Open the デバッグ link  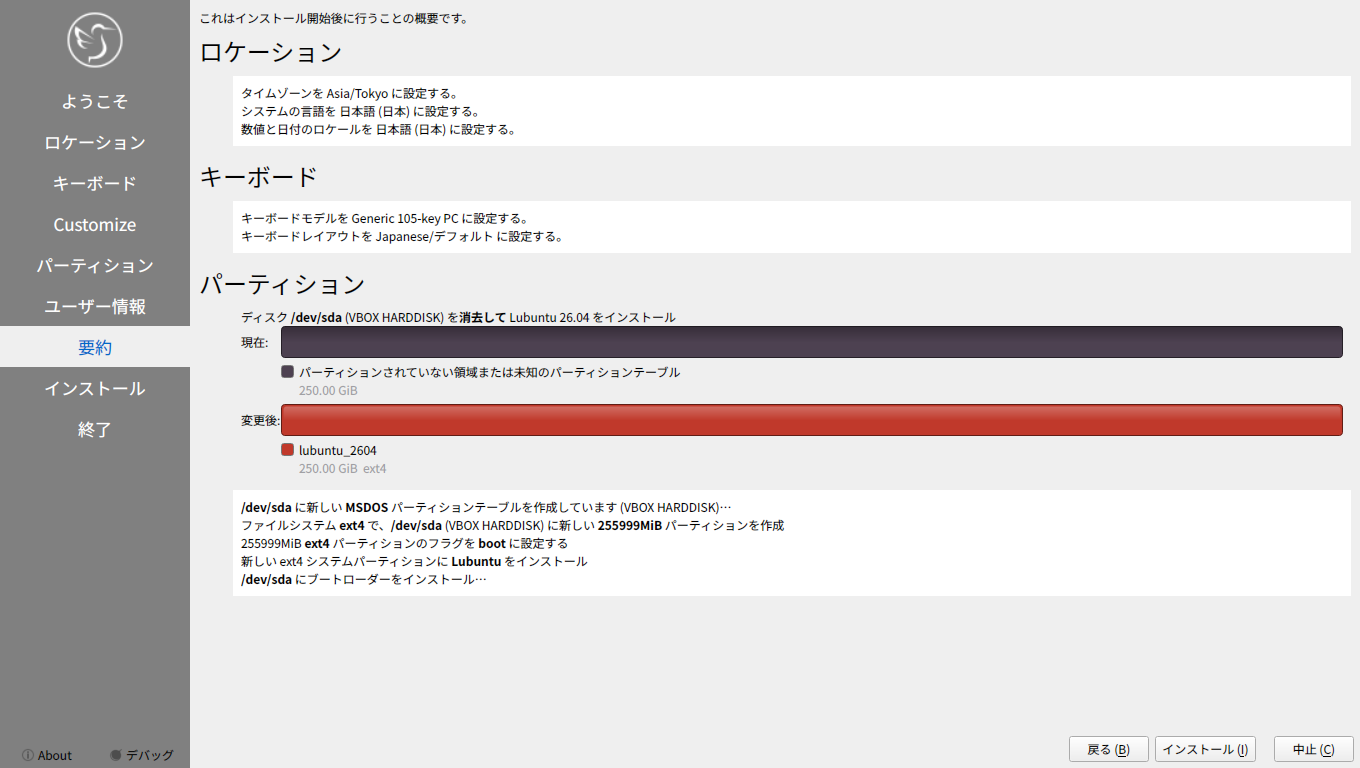pyautogui.click(x=141, y=755)
